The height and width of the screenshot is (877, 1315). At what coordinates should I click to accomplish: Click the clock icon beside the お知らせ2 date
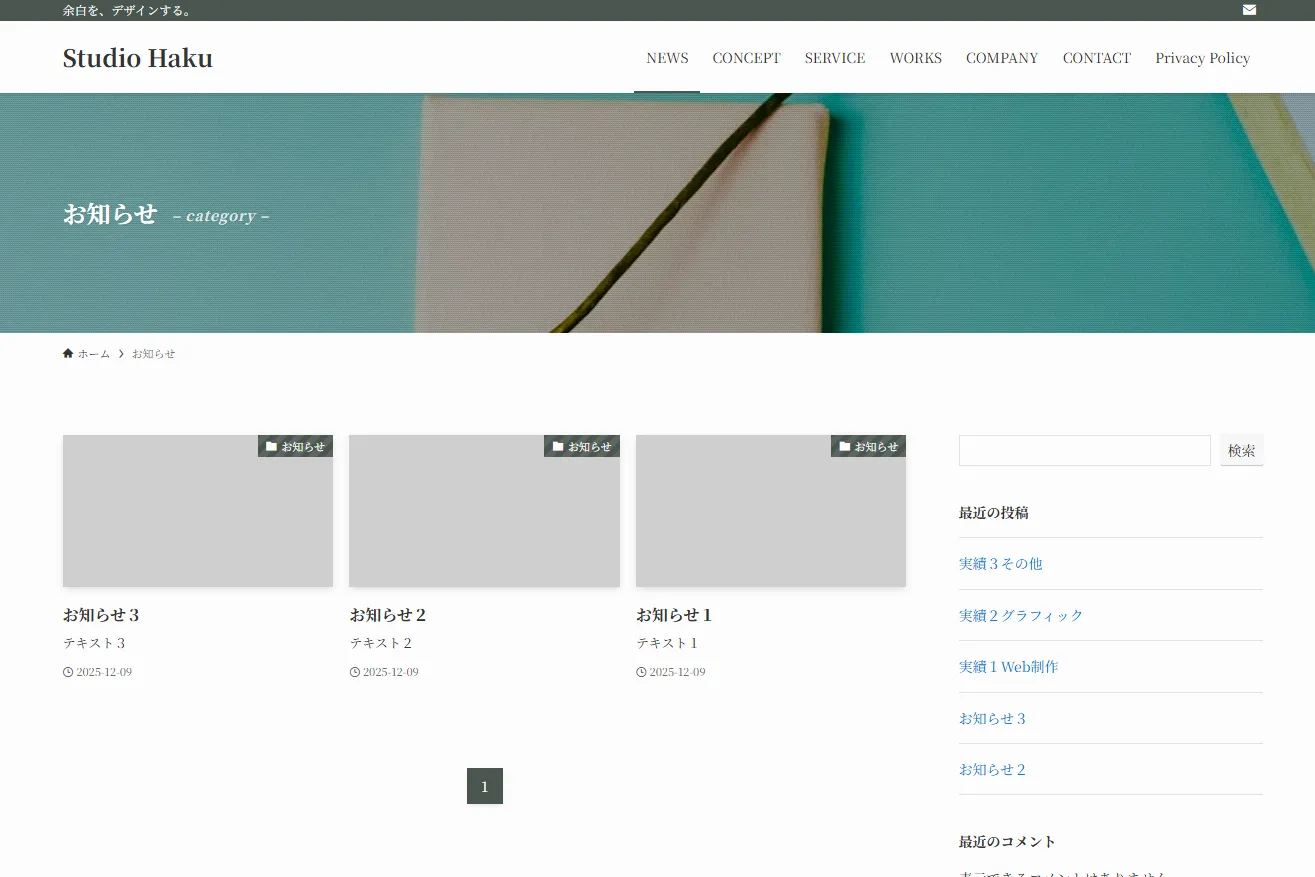coord(353,671)
